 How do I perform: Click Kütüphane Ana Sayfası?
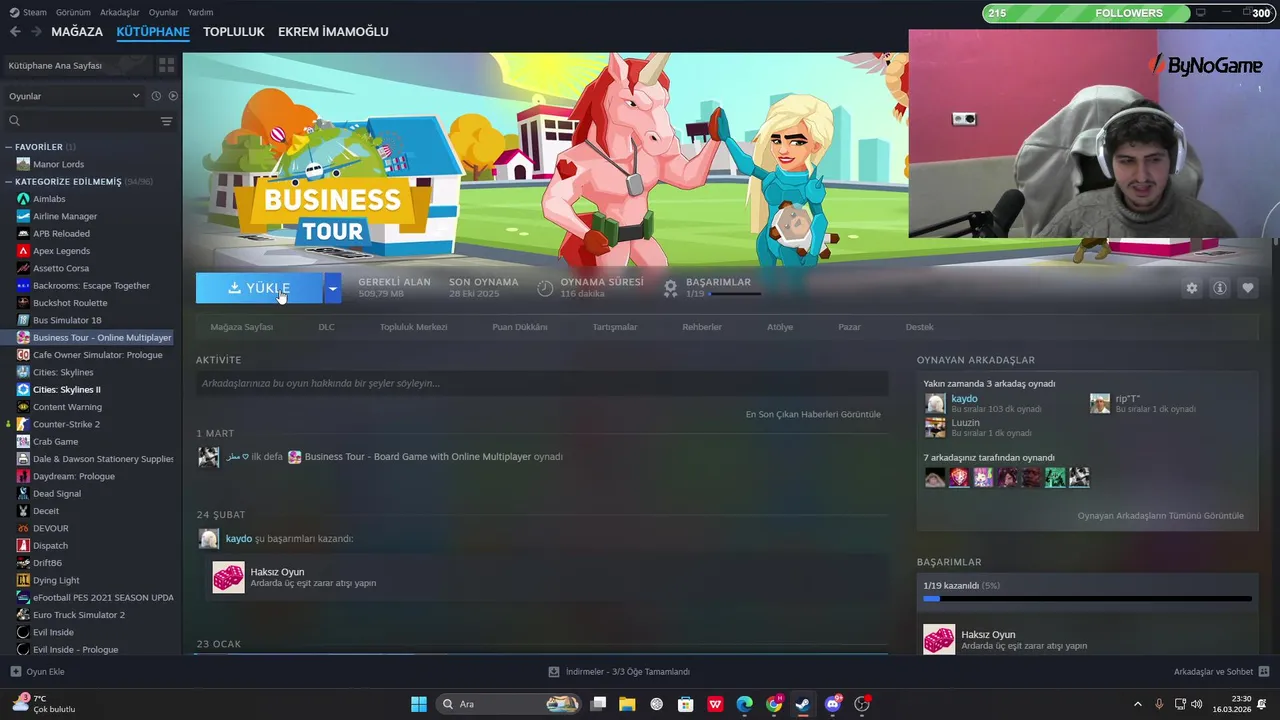click(x=55, y=65)
